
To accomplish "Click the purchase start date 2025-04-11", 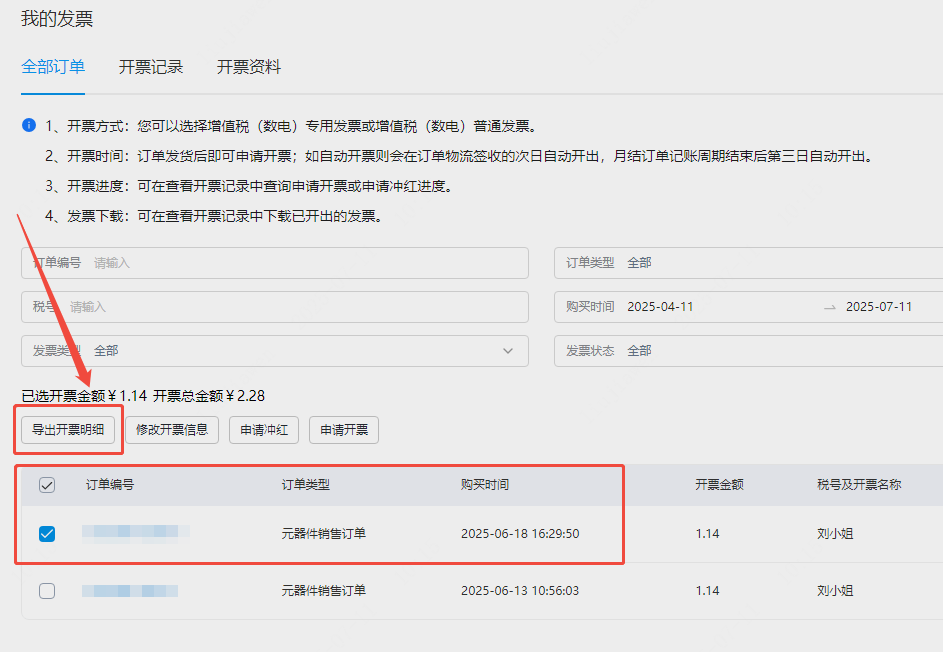I will click(x=660, y=307).
